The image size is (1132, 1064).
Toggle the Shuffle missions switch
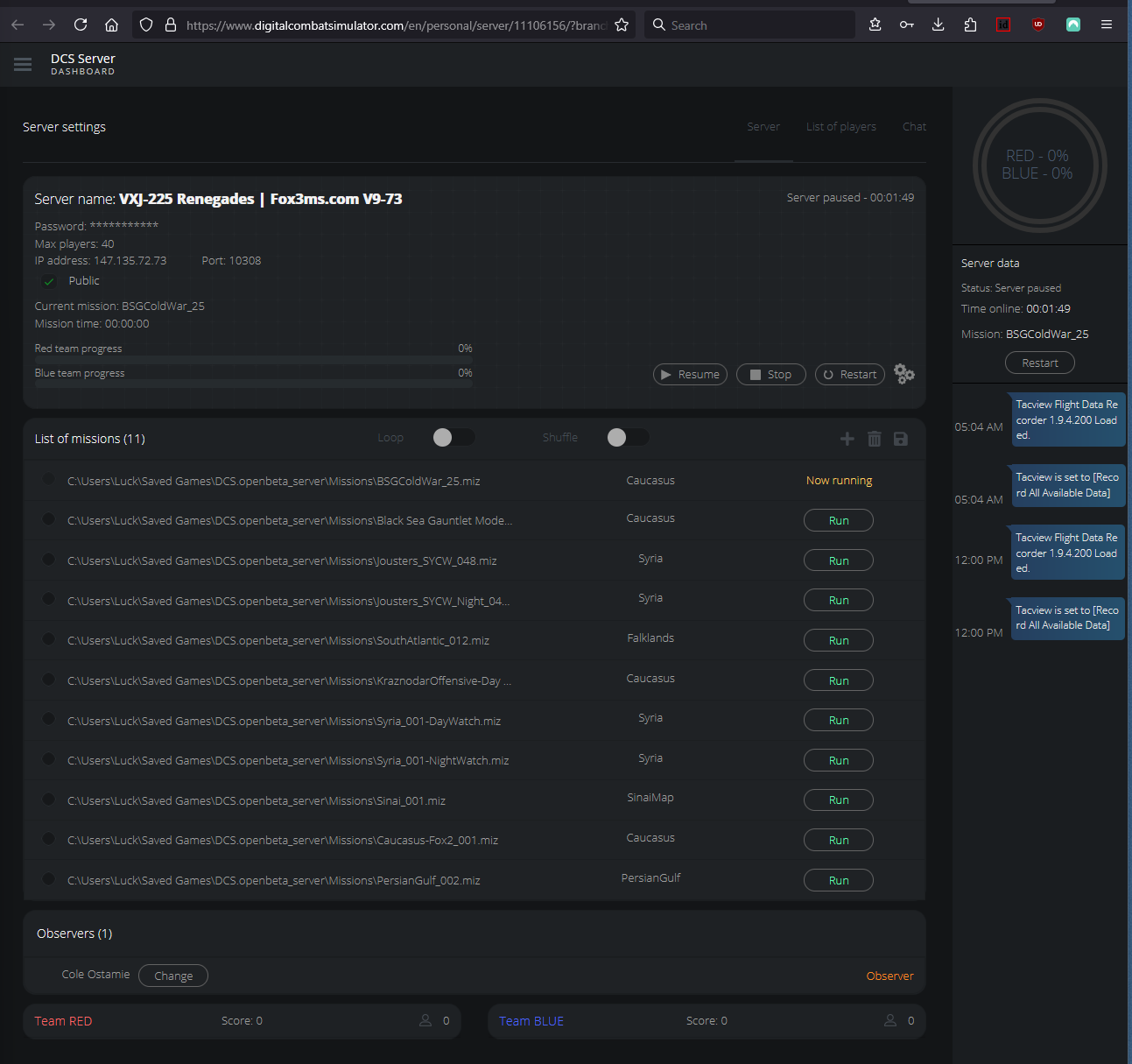[x=628, y=437]
